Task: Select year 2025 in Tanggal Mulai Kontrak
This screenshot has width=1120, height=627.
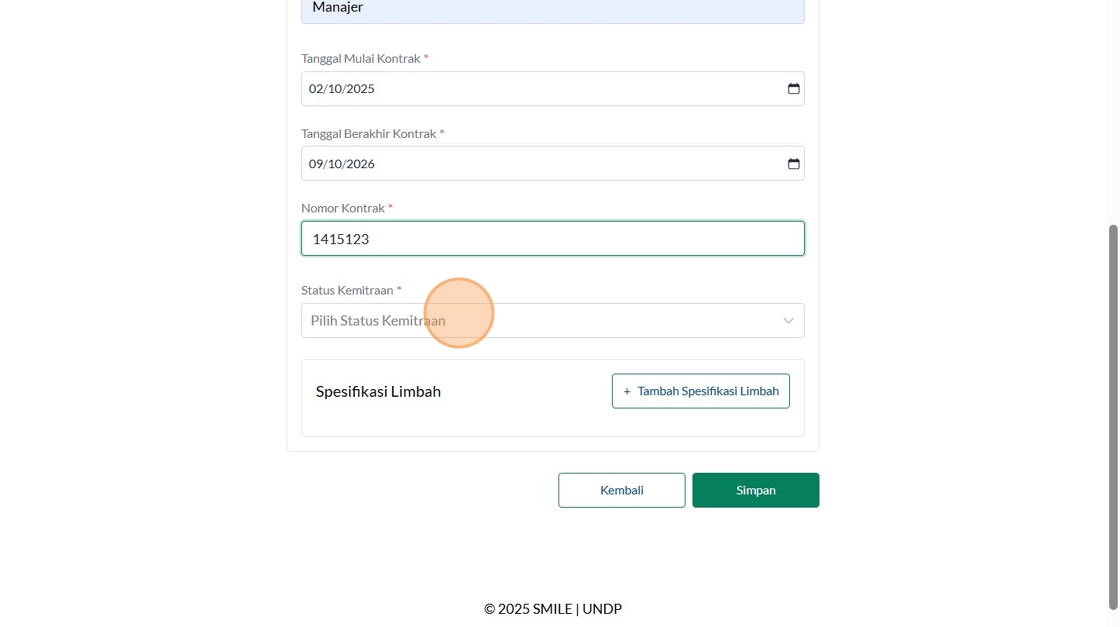Action: (360, 89)
